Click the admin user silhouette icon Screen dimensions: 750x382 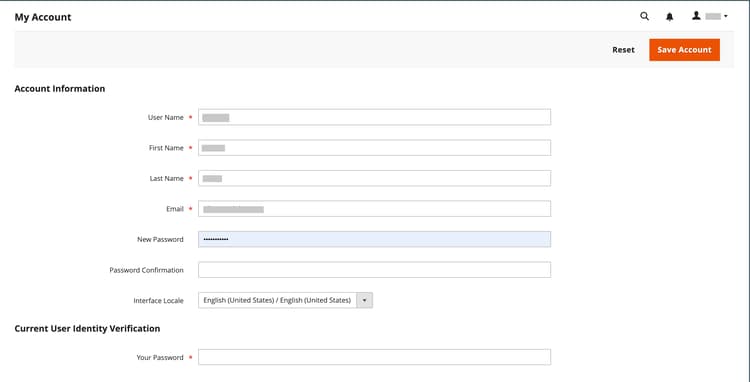[696, 16]
